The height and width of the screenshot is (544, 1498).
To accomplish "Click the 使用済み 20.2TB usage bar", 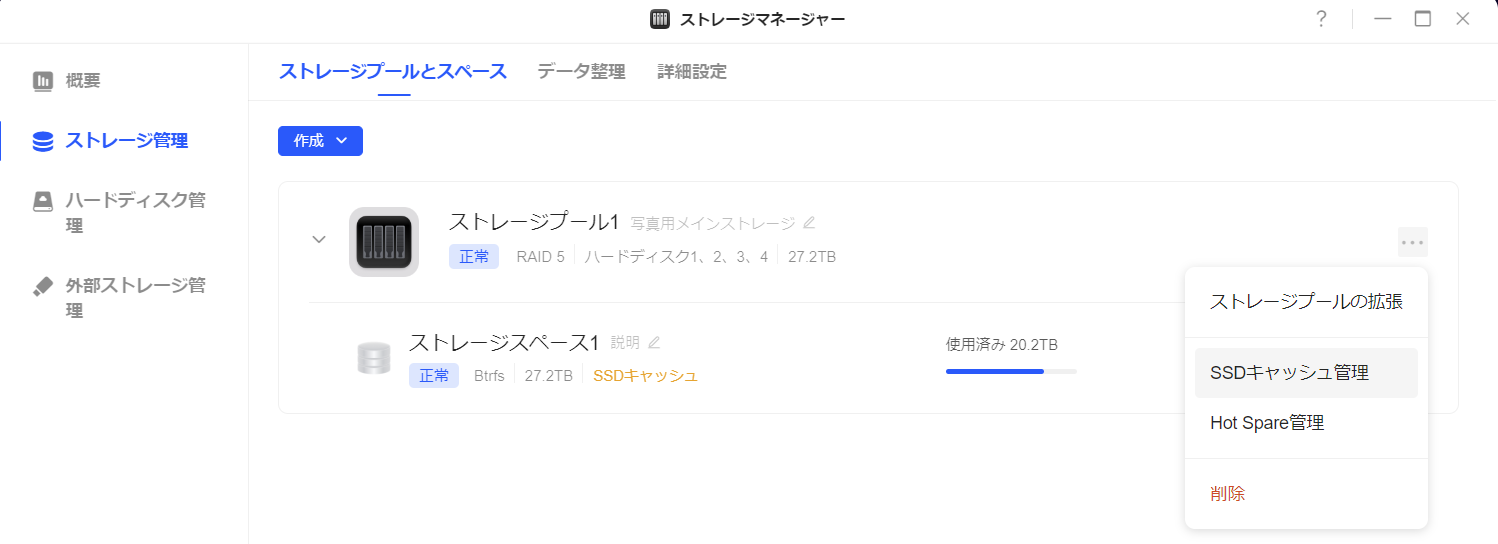I will click(x=1011, y=371).
